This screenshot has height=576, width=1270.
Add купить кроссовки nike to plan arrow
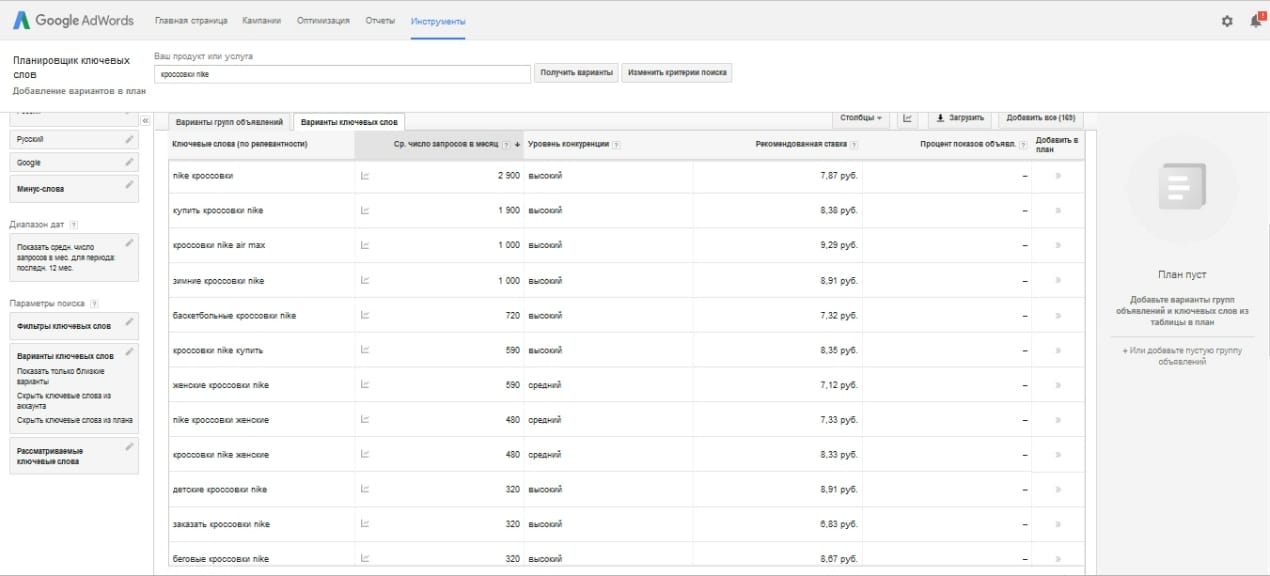coord(1058,211)
